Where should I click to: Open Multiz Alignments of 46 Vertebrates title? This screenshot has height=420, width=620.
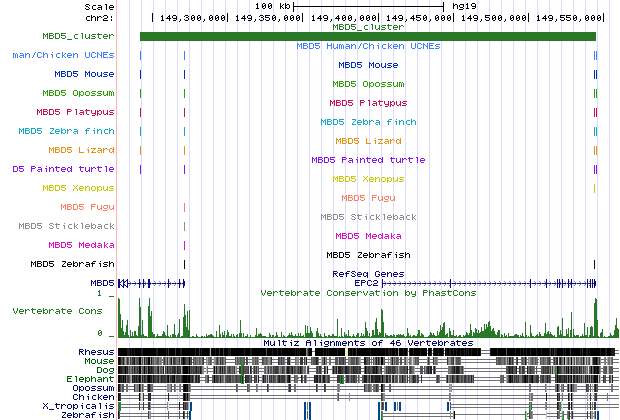coord(368,343)
